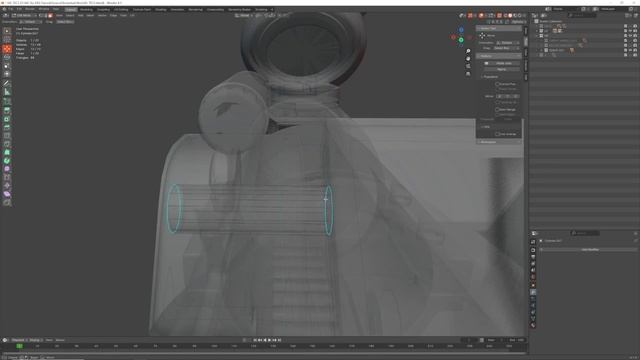This screenshot has width=640, height=360.
Task: Click the blue Z axis gizmo
Action: [461, 30]
